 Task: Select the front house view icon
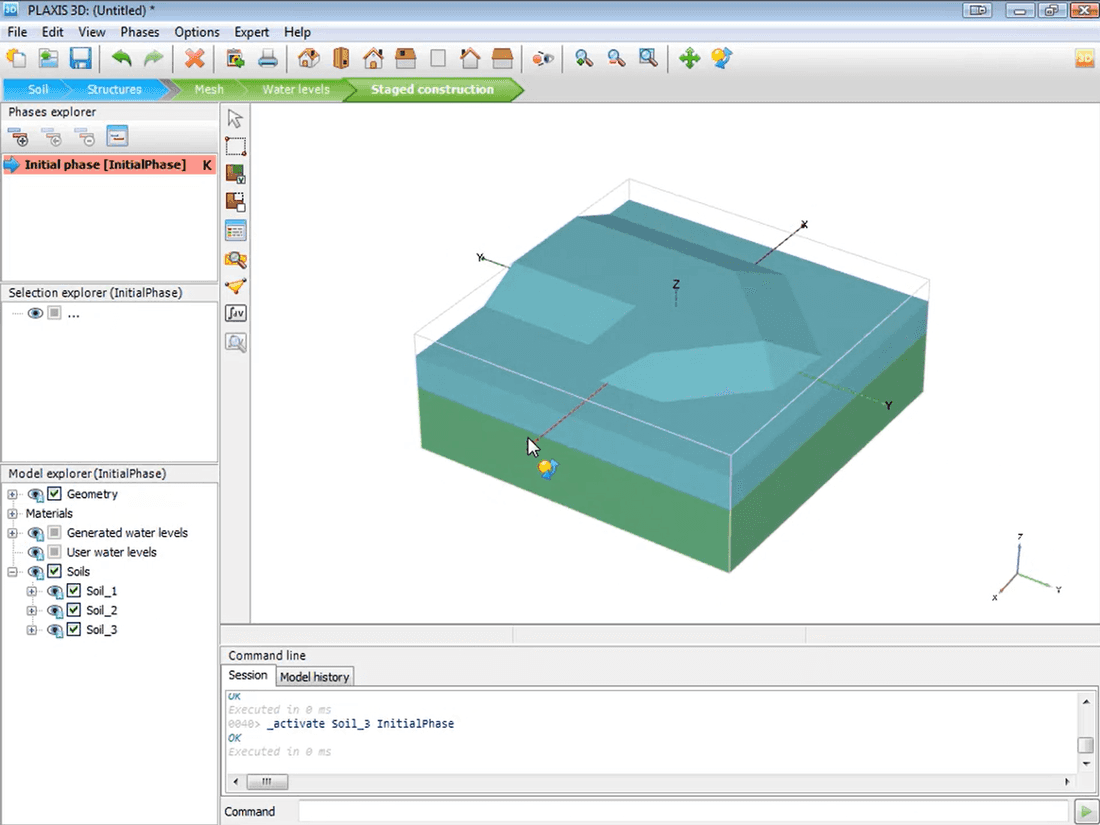373,58
